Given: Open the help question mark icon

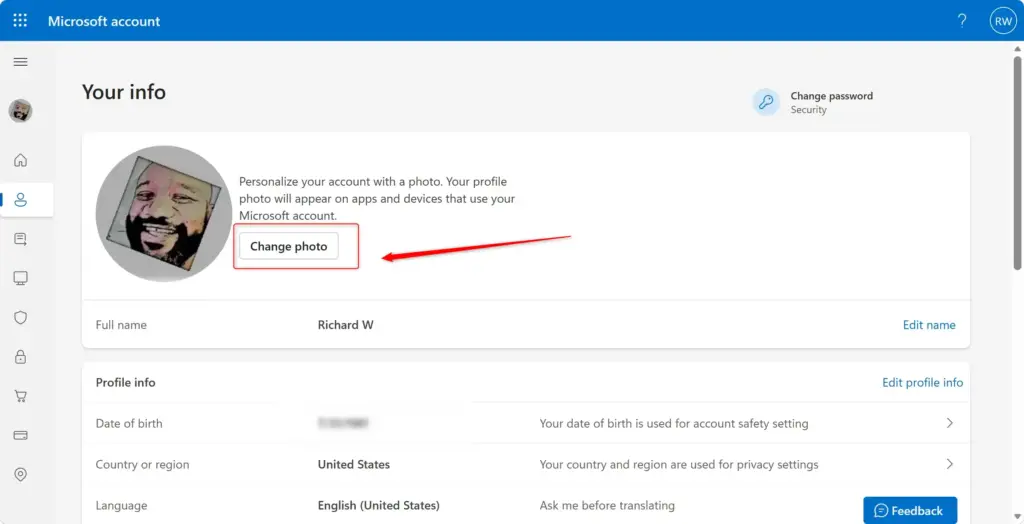Looking at the screenshot, I should coord(961,21).
